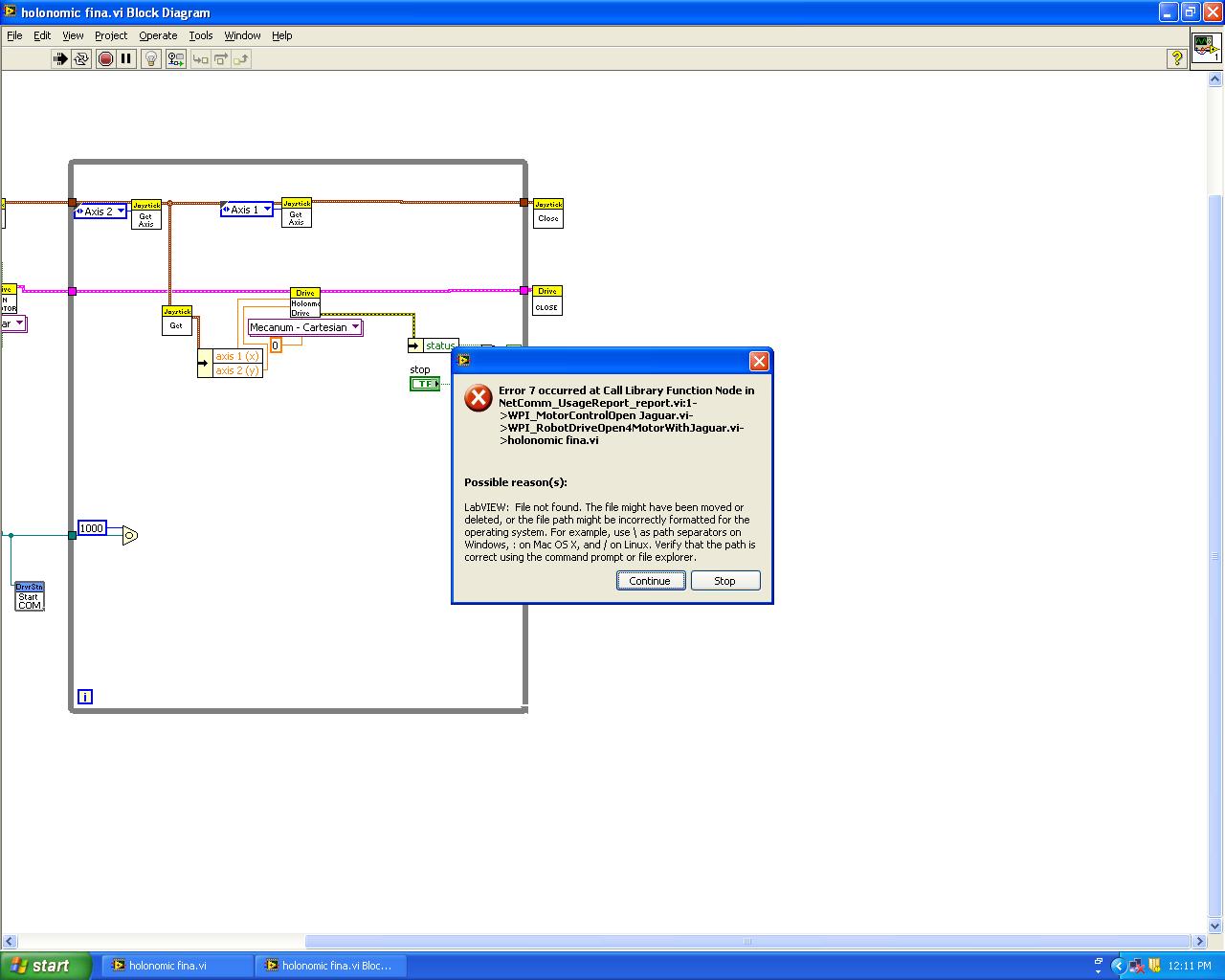Select the Step Into debugging icon
Screen dimensions: 1225x980
(200, 58)
